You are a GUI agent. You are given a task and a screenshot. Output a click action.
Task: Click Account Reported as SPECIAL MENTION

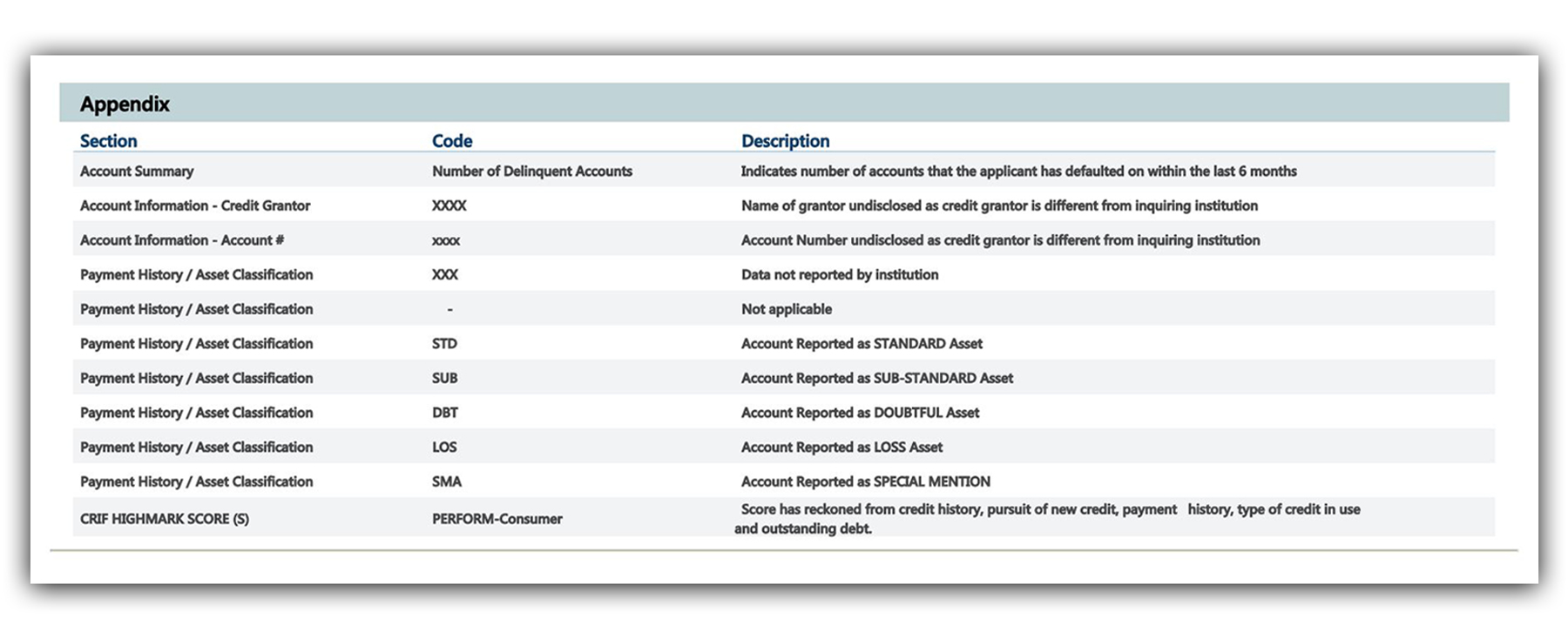pos(866,481)
